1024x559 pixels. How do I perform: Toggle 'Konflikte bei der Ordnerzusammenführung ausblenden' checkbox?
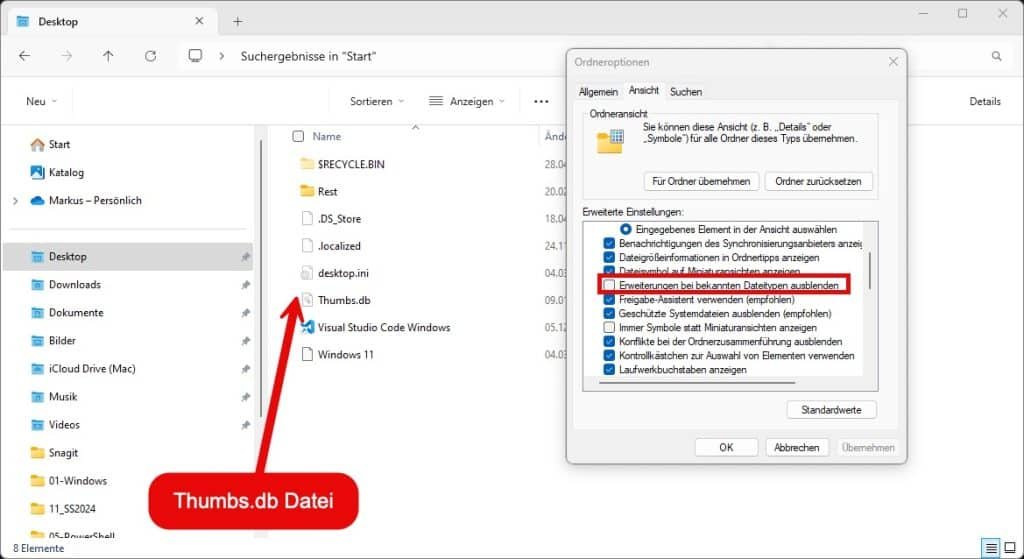[609, 342]
